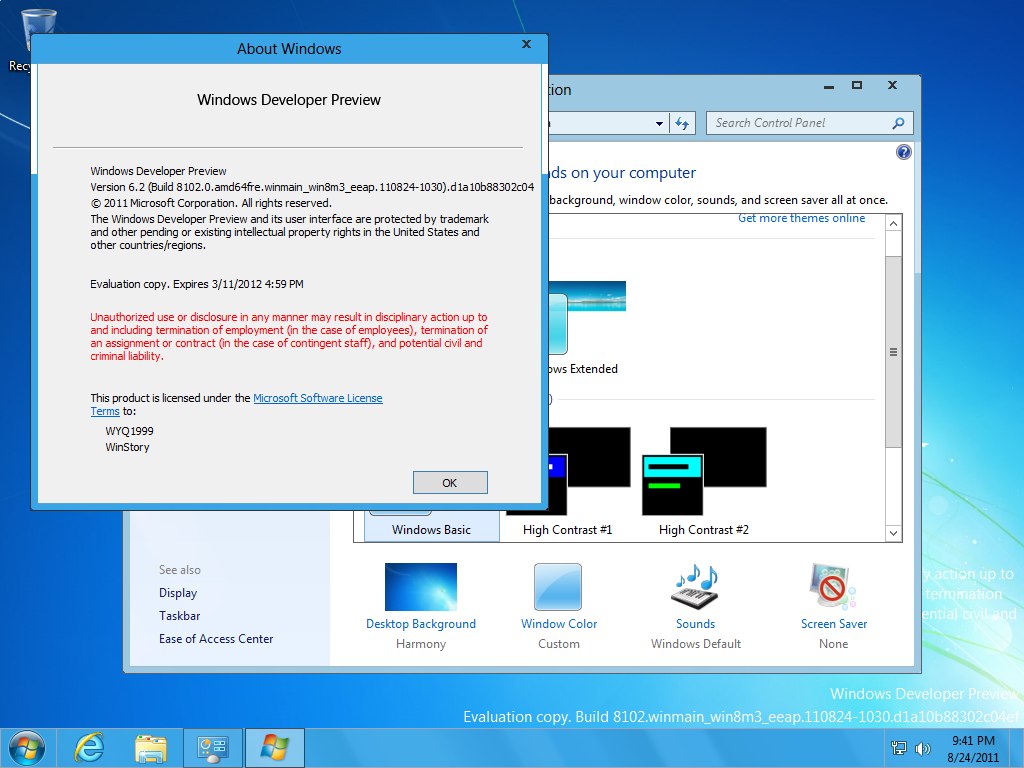1024x768 pixels.
Task: Click the 'WinStory' licensee text
Action: [127, 447]
